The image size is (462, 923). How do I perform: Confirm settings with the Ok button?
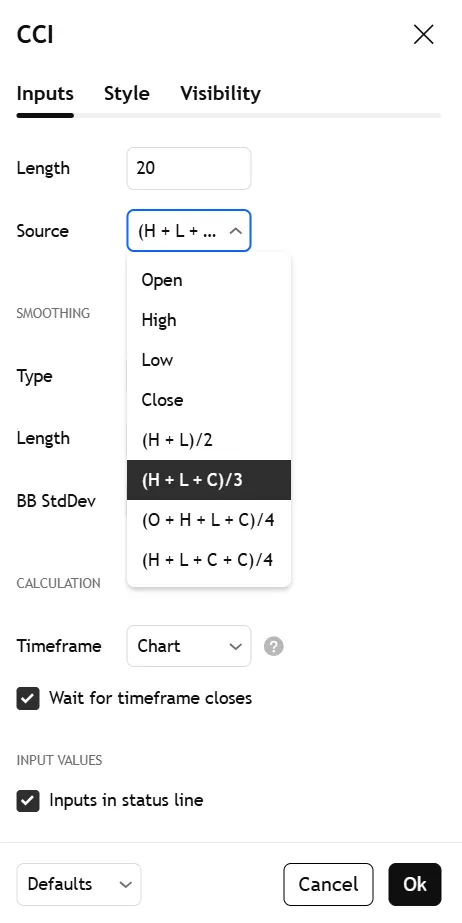point(415,884)
